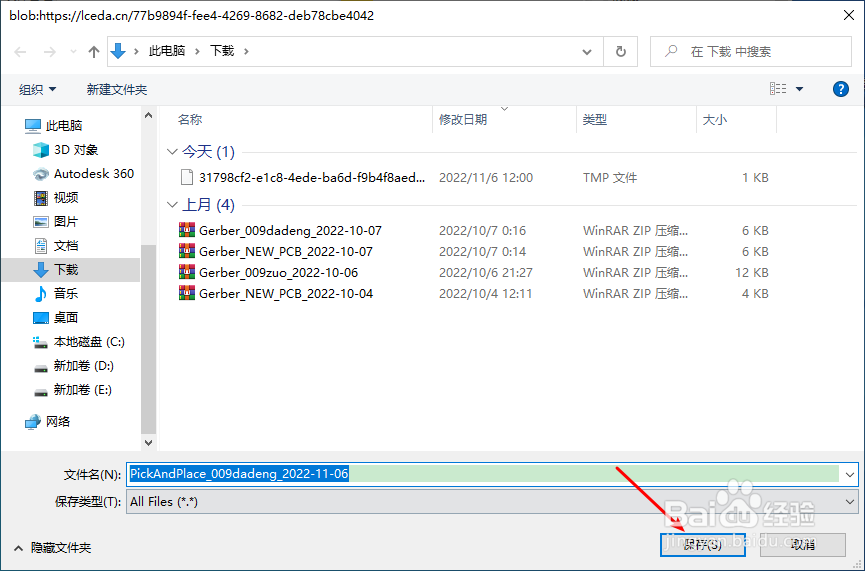This screenshot has height=571, width=865.
Task: Sort by the 名称 column header
Action: coord(190,120)
